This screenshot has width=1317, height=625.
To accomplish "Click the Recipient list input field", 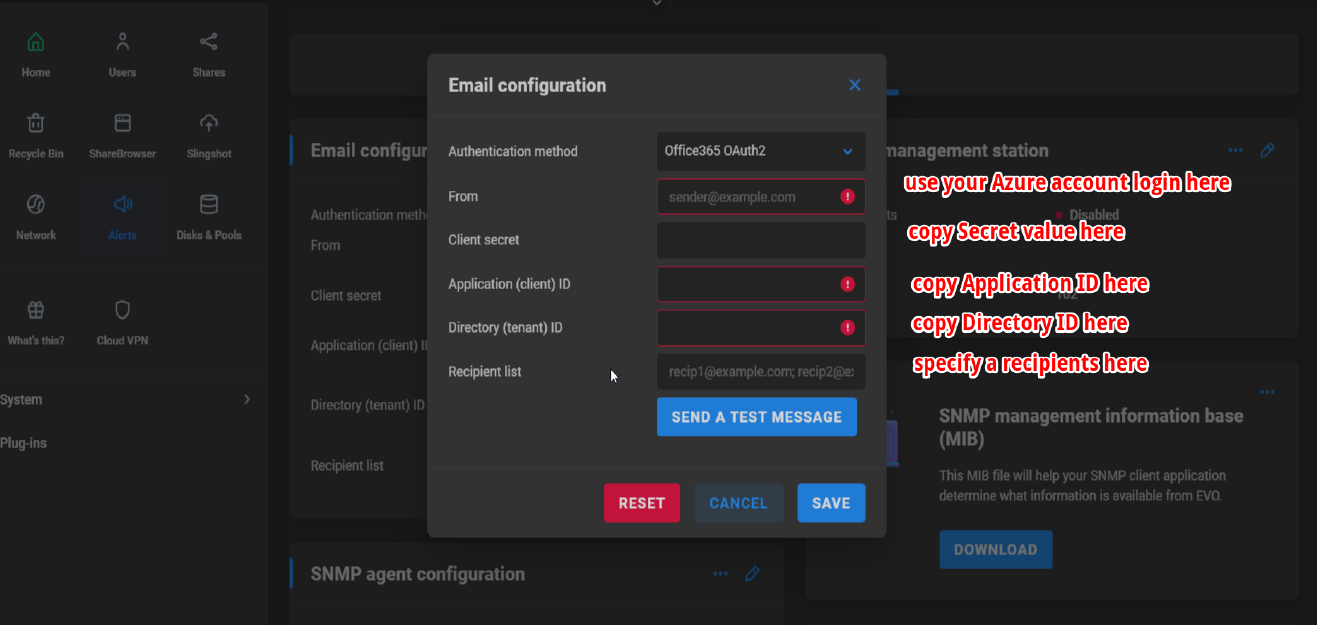I will [761, 371].
